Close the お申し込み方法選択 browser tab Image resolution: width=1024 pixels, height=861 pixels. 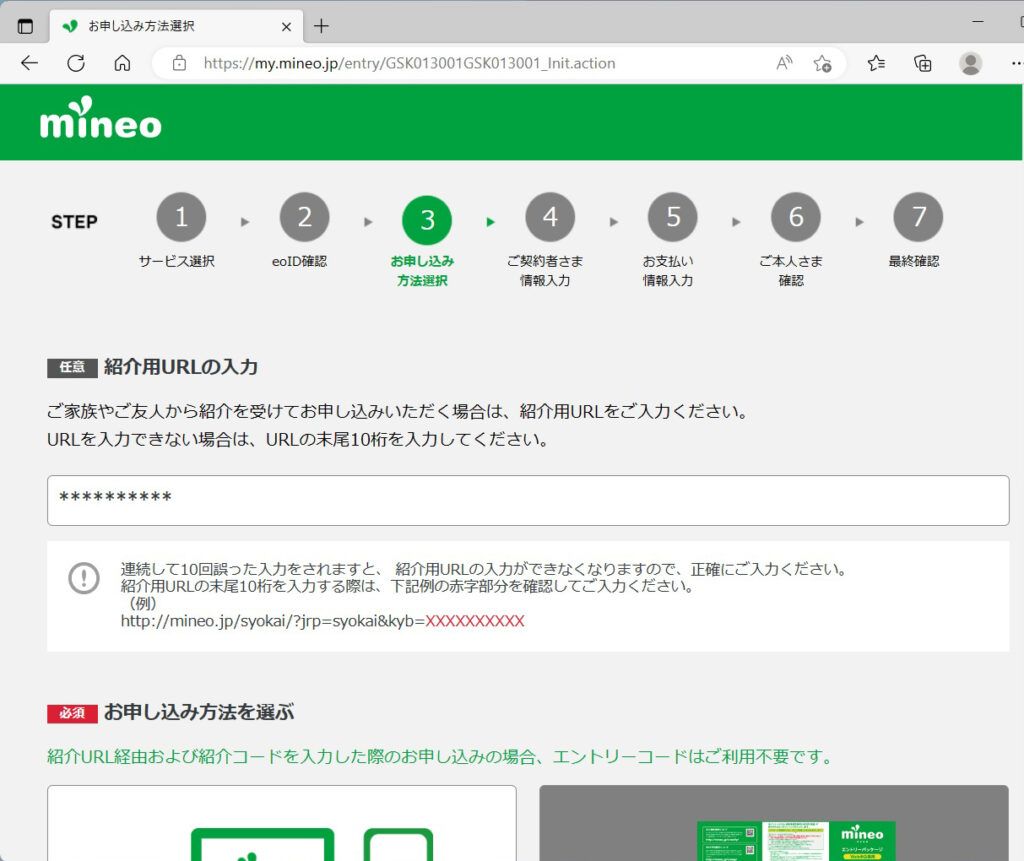pyautogui.click(x=286, y=27)
